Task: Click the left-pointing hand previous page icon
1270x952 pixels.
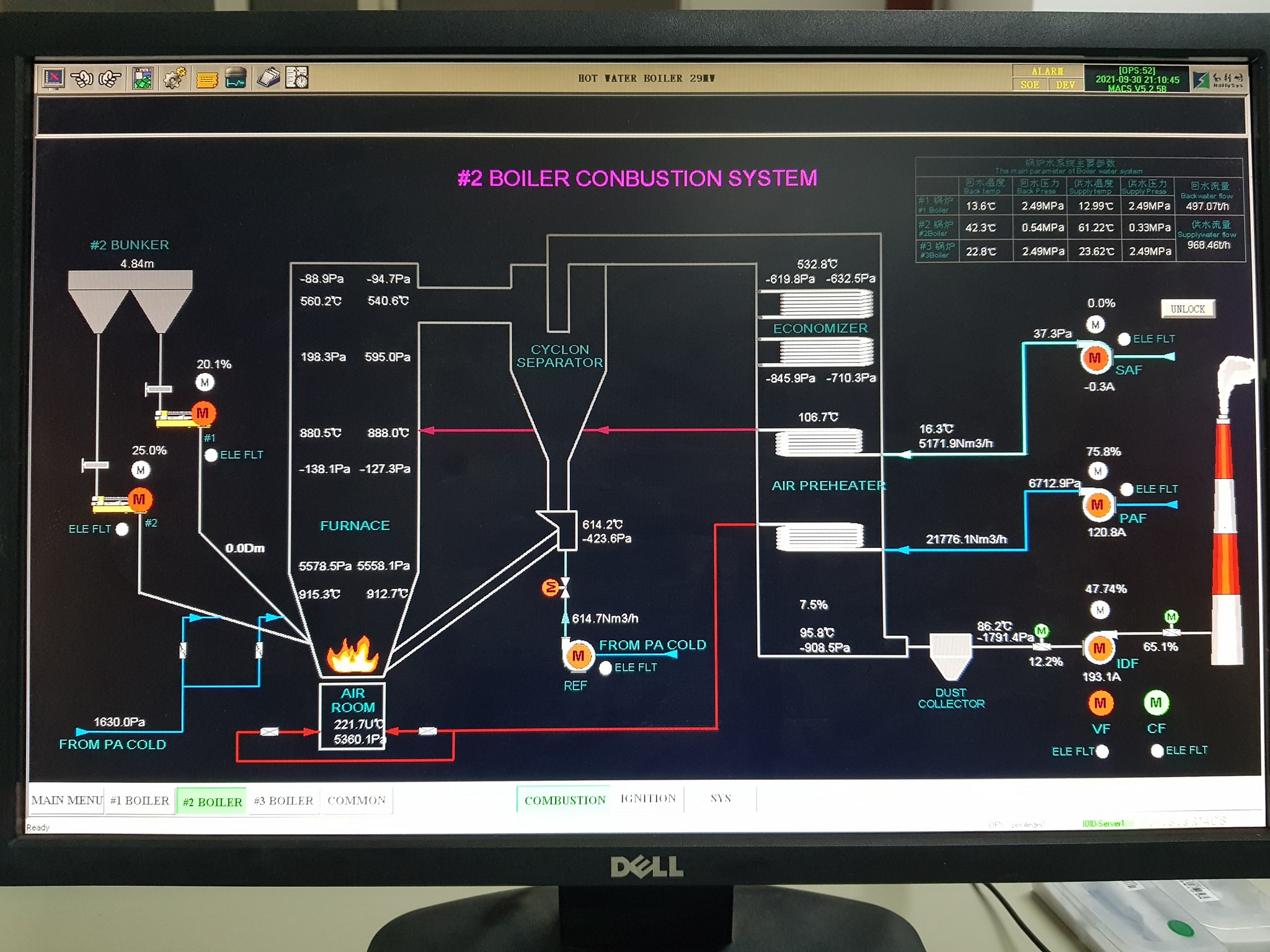Action: [82, 79]
